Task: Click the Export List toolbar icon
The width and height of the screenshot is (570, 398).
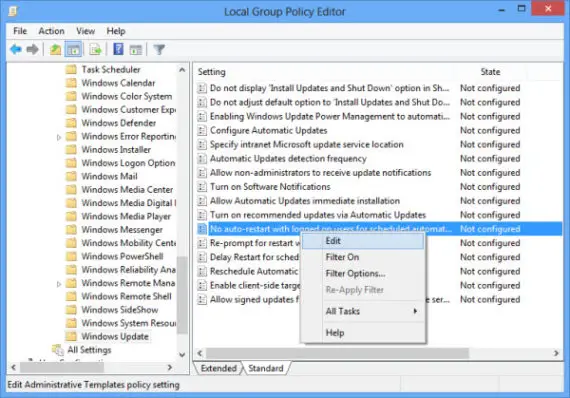Action: [95, 49]
